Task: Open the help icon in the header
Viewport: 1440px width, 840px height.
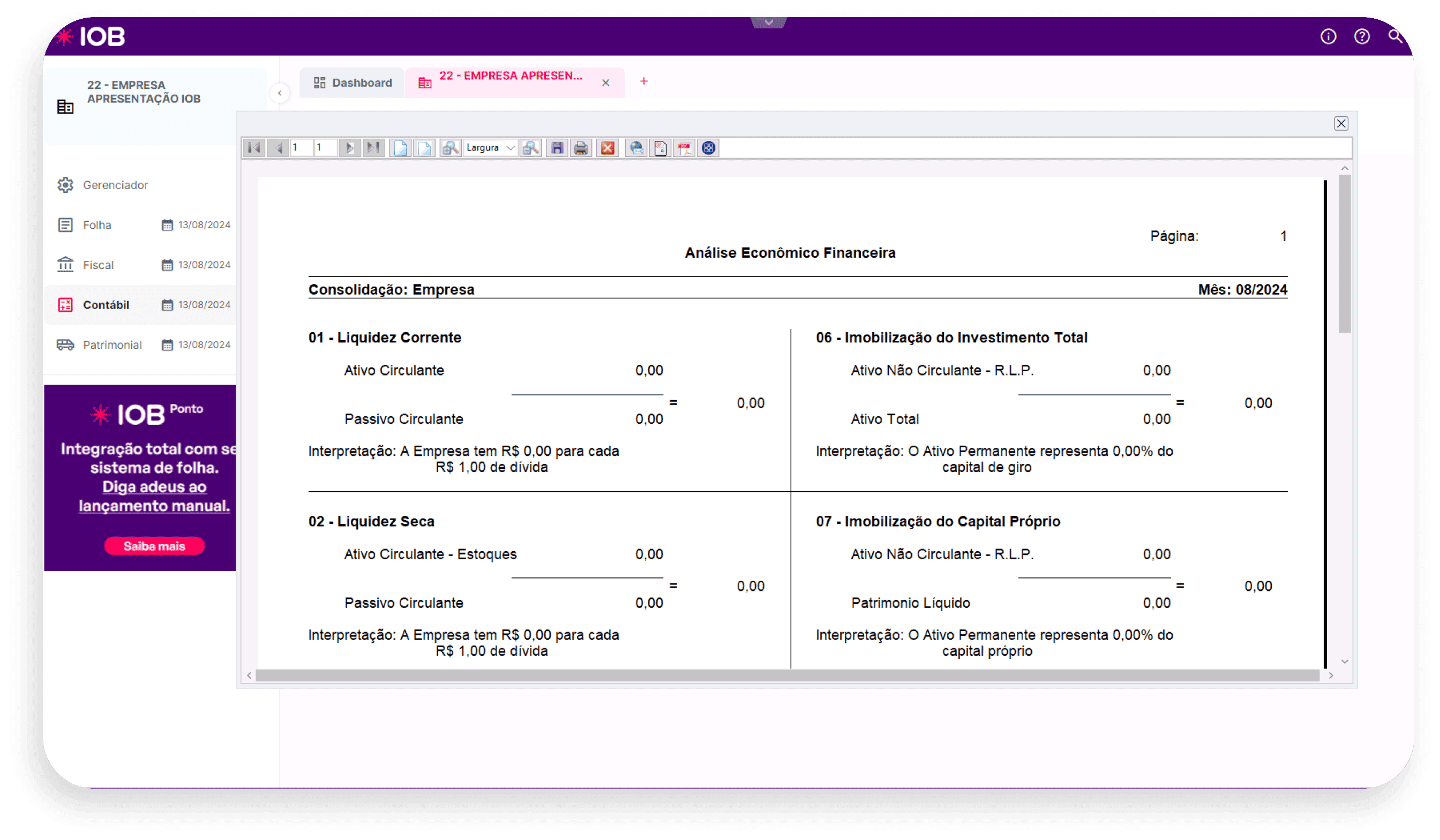Action: pyautogui.click(x=1362, y=36)
